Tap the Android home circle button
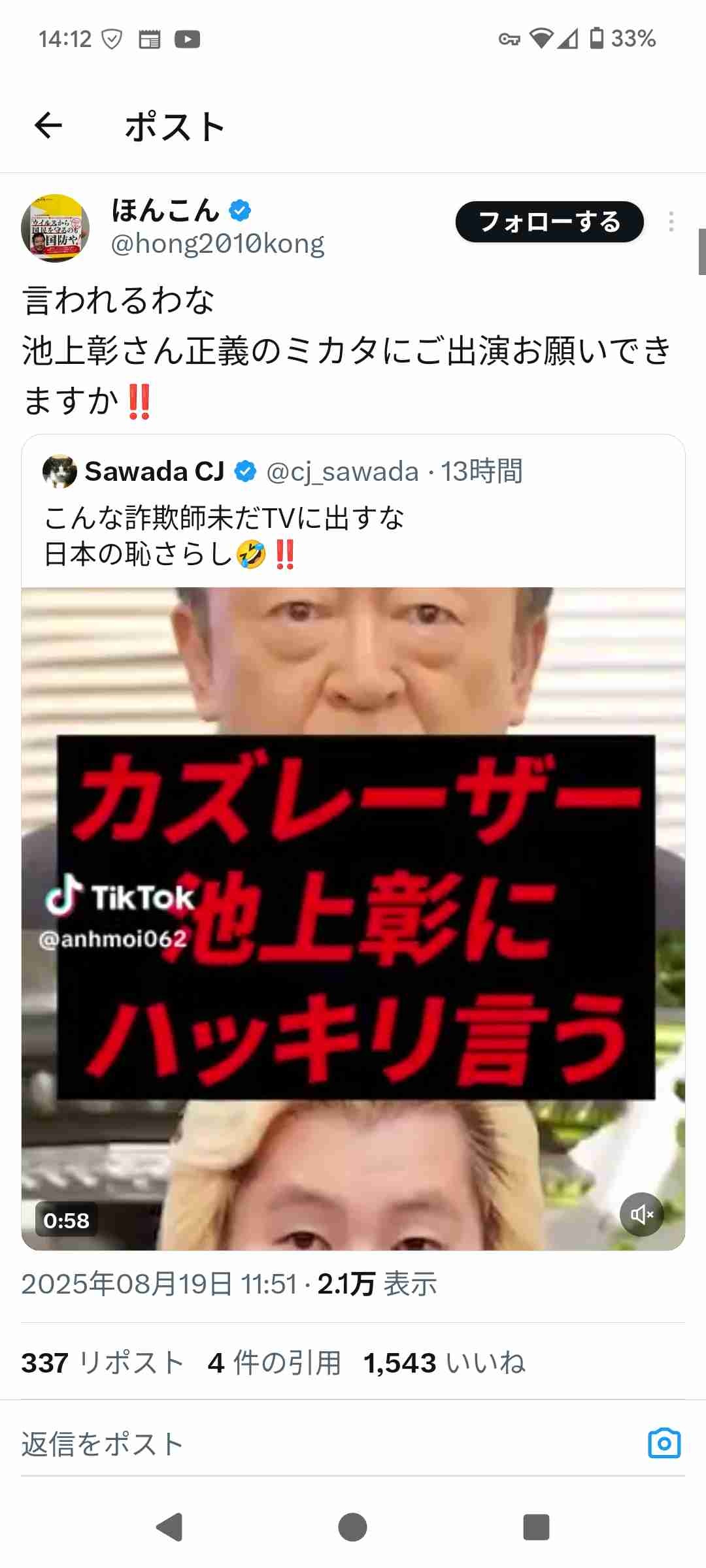 pos(353,1527)
